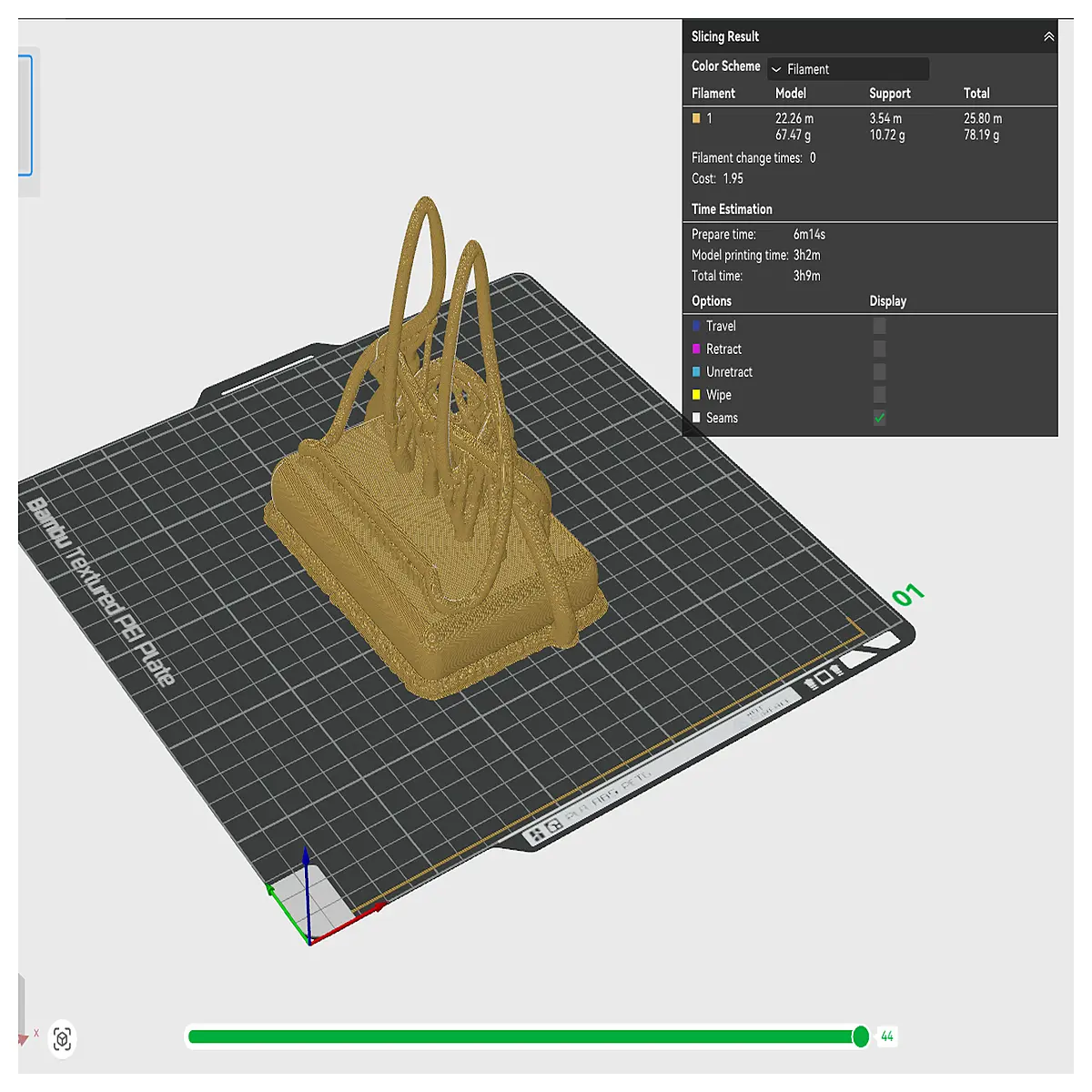Click the "Filament change times: 0" line

753,157
